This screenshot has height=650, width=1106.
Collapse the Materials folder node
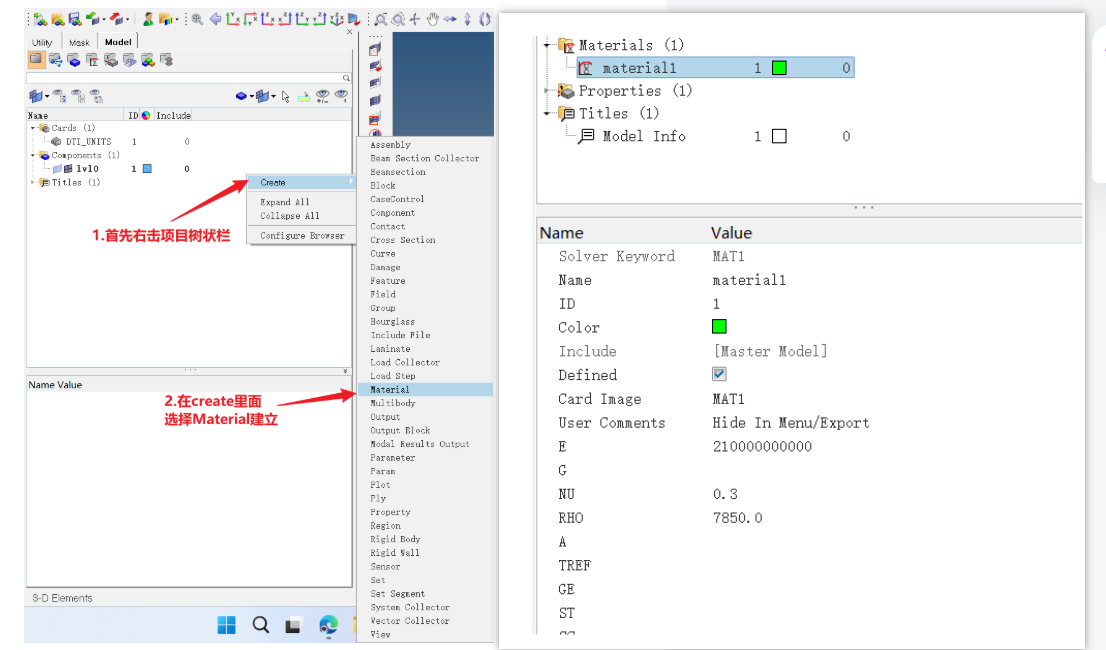547,45
